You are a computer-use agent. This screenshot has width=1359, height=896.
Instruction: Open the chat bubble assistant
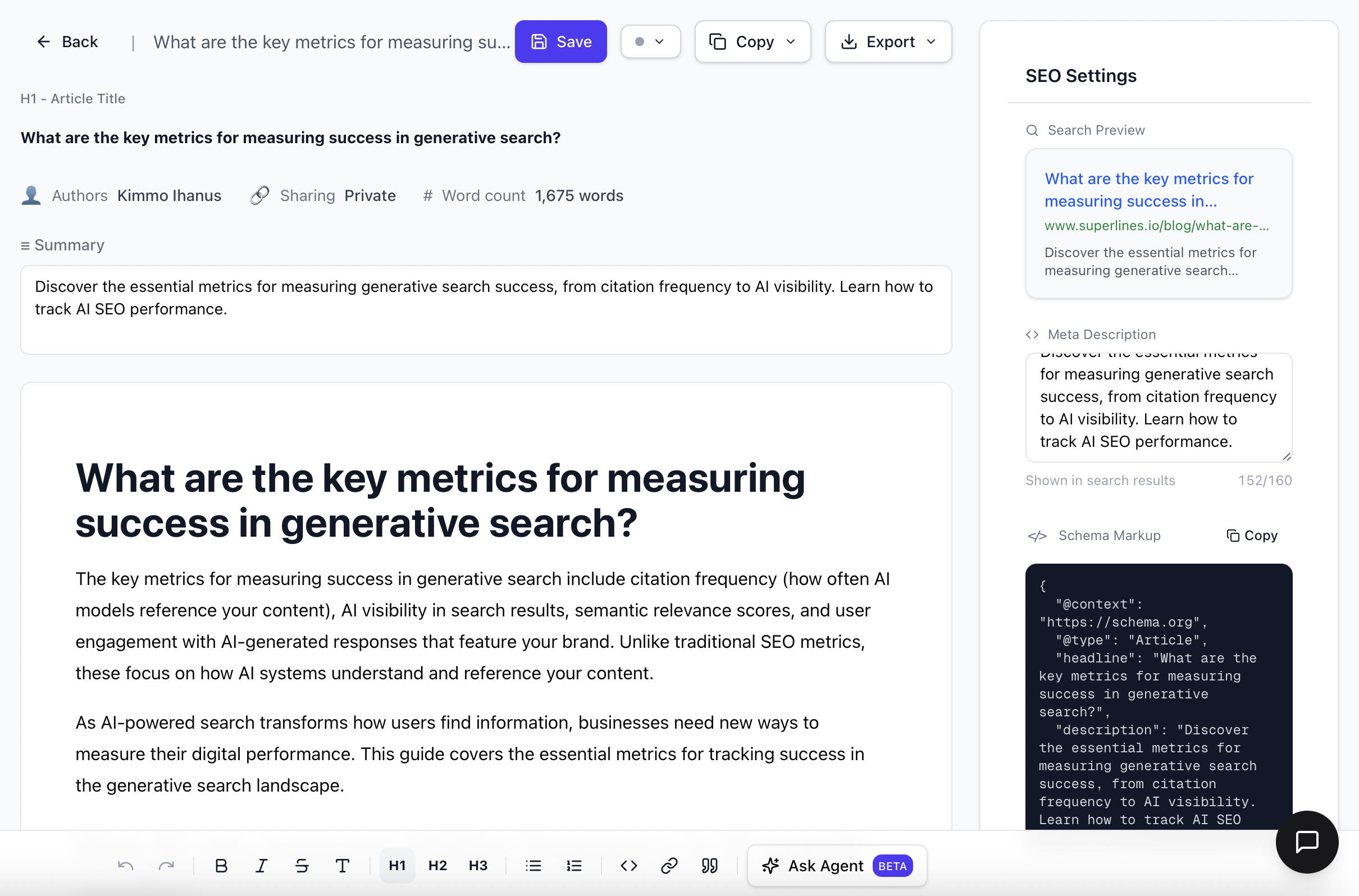(1307, 842)
